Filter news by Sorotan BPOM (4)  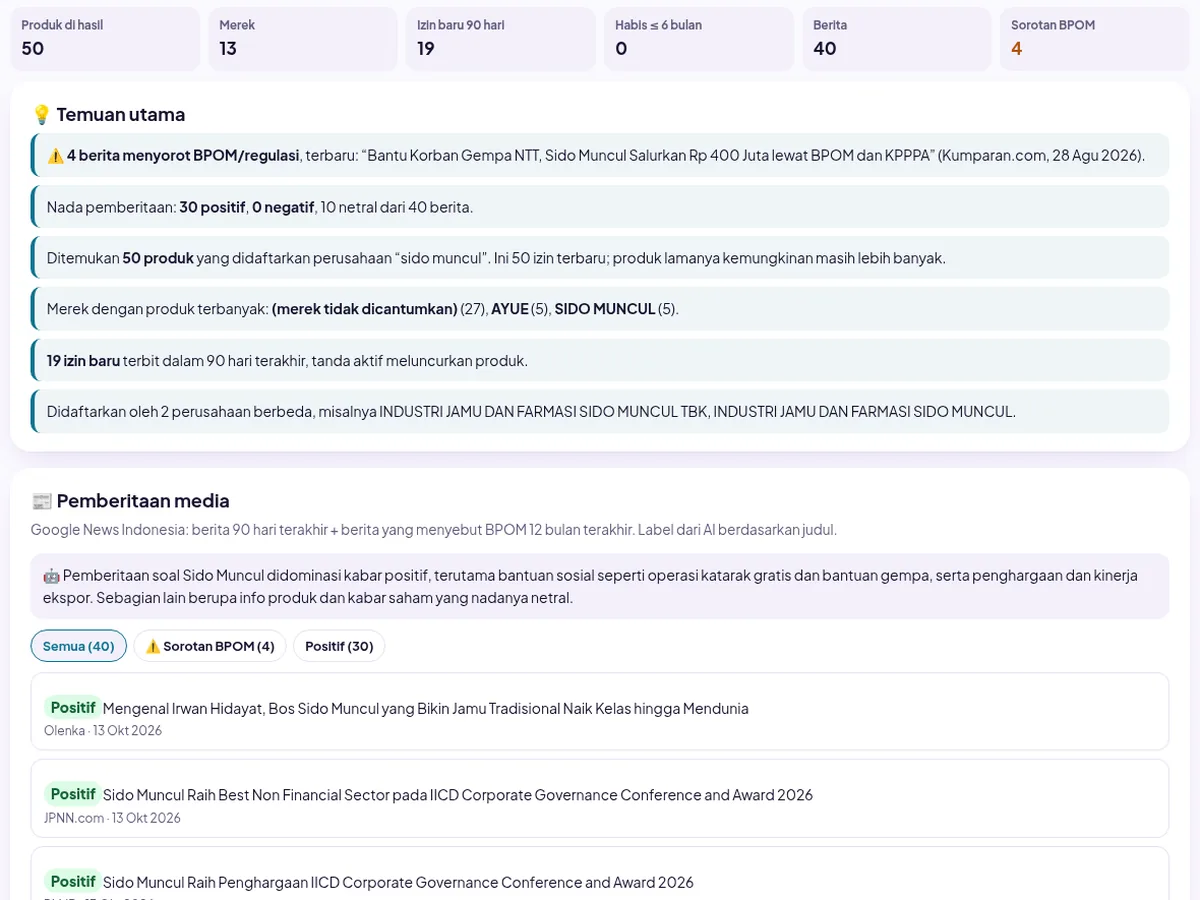[x=210, y=646]
